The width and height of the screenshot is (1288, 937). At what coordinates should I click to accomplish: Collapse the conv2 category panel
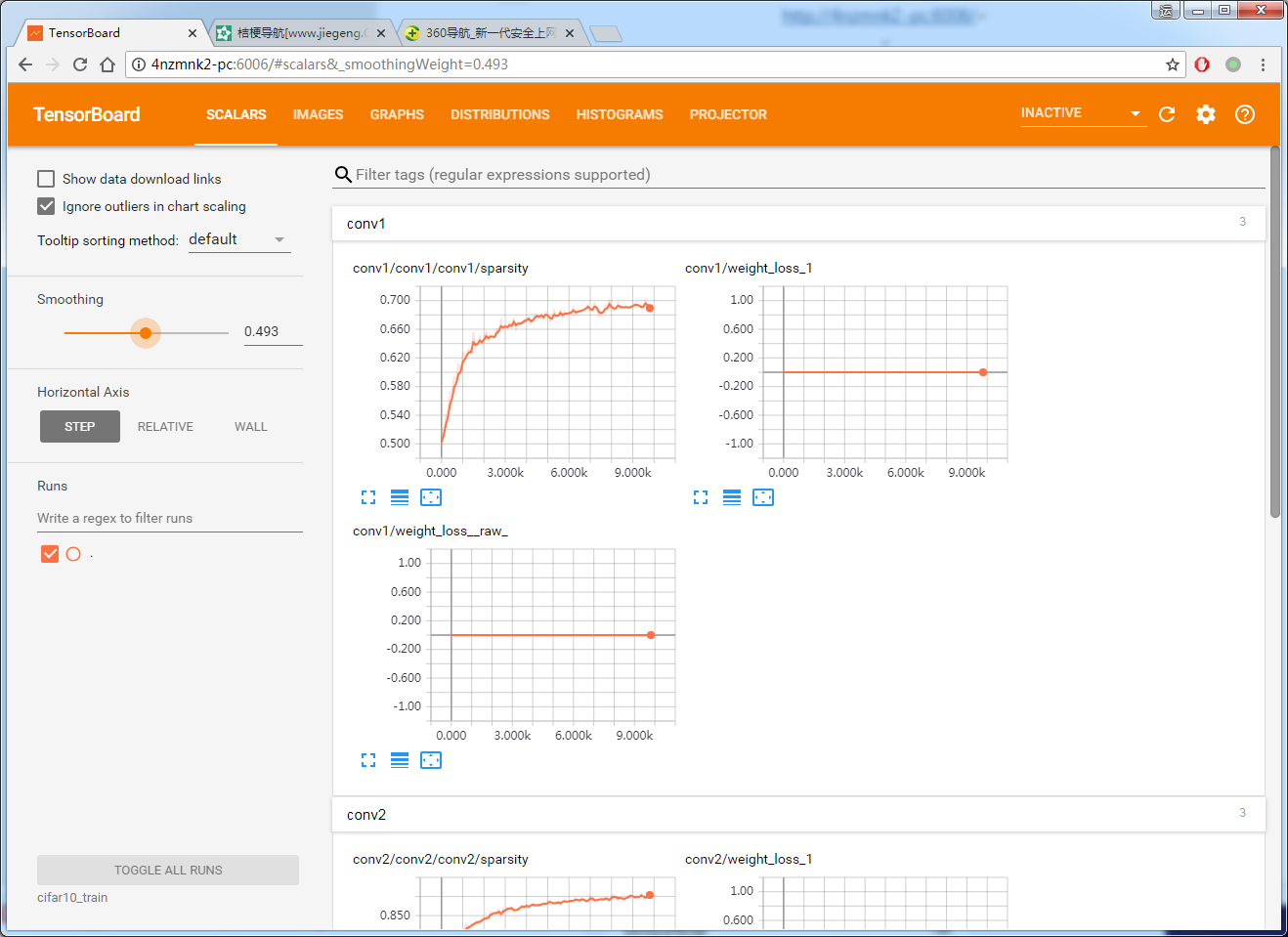(798, 814)
